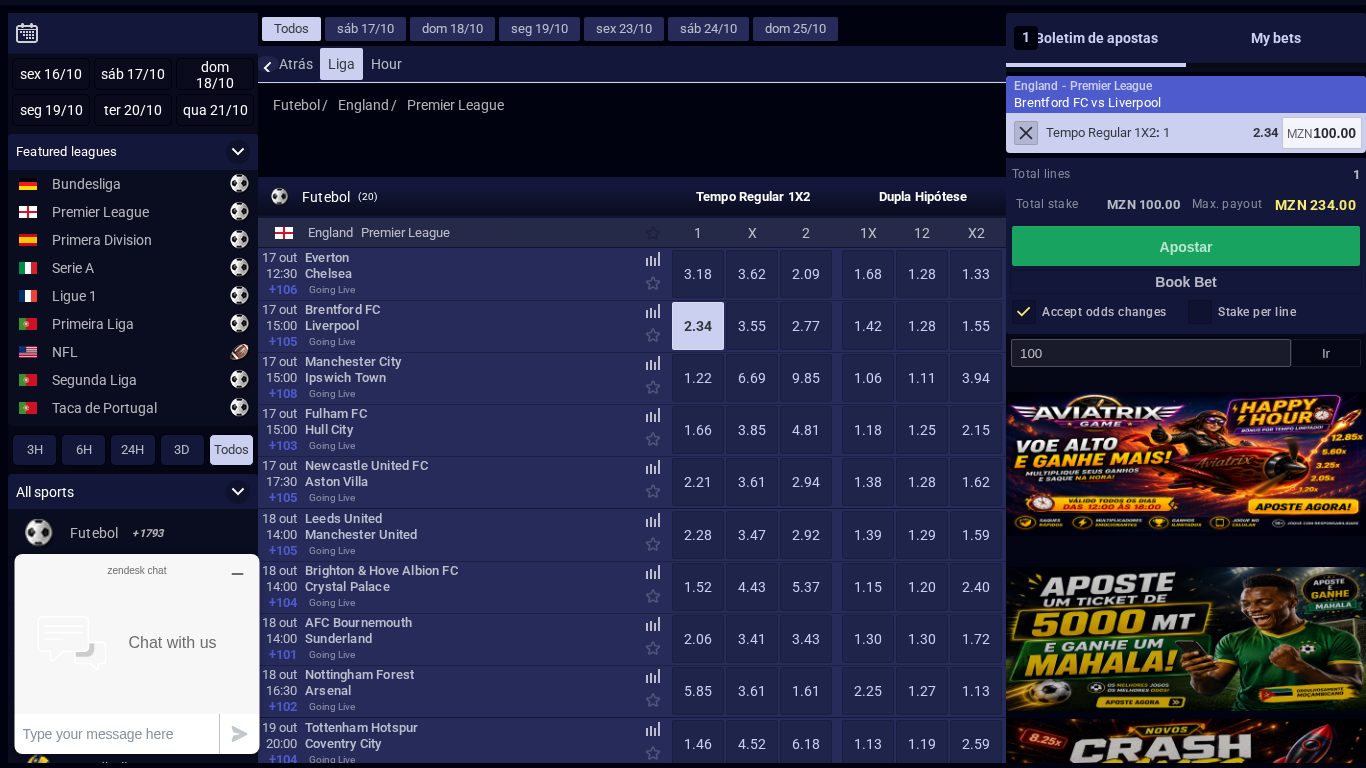The image size is (1366, 768).
Task: Click the stake amount field showing 100
Action: tap(1151, 353)
